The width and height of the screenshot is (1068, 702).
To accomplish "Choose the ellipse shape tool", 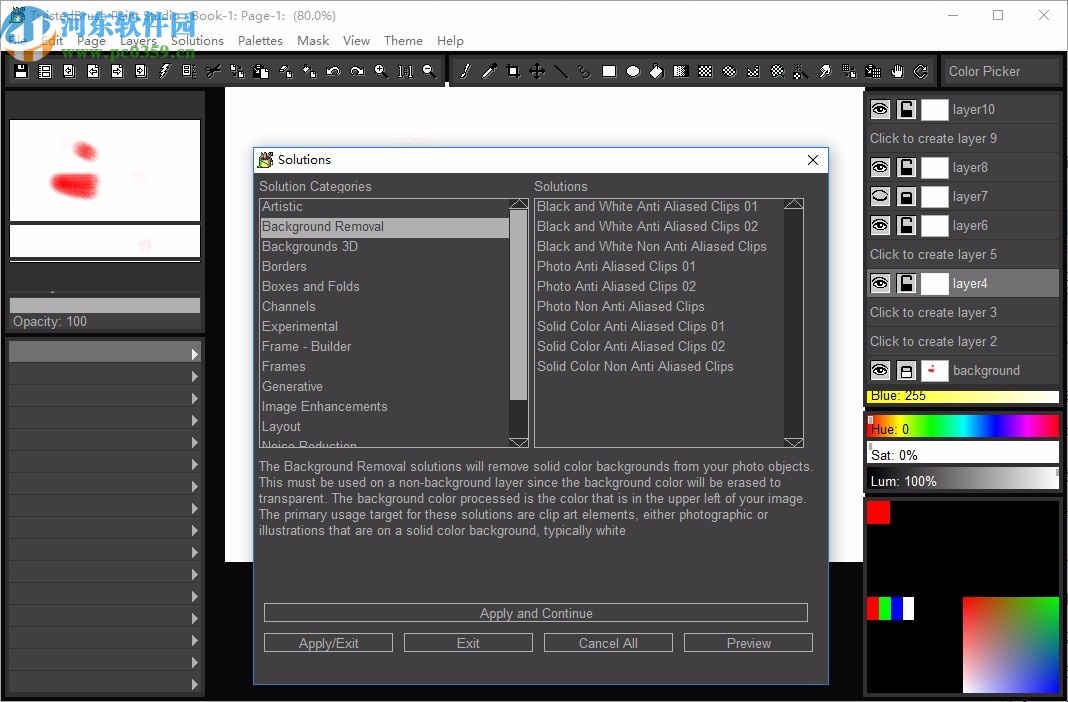I will click(633, 71).
